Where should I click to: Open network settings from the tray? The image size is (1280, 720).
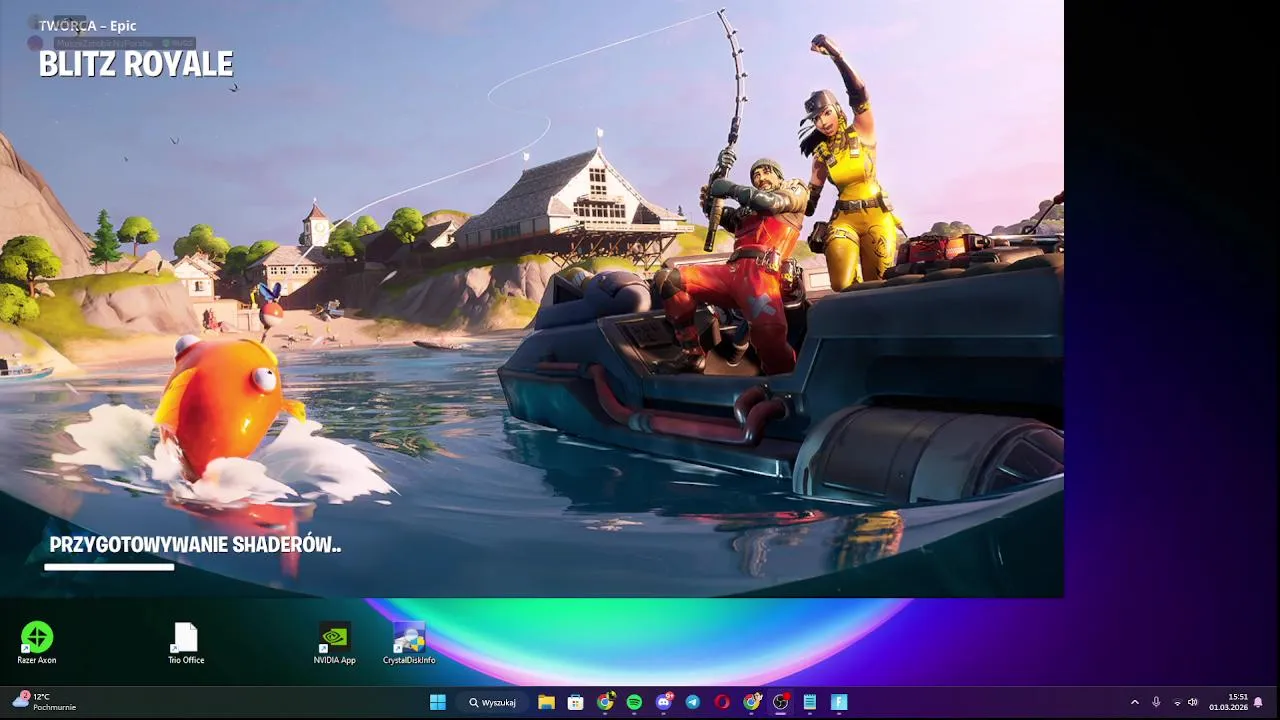click(x=1177, y=702)
